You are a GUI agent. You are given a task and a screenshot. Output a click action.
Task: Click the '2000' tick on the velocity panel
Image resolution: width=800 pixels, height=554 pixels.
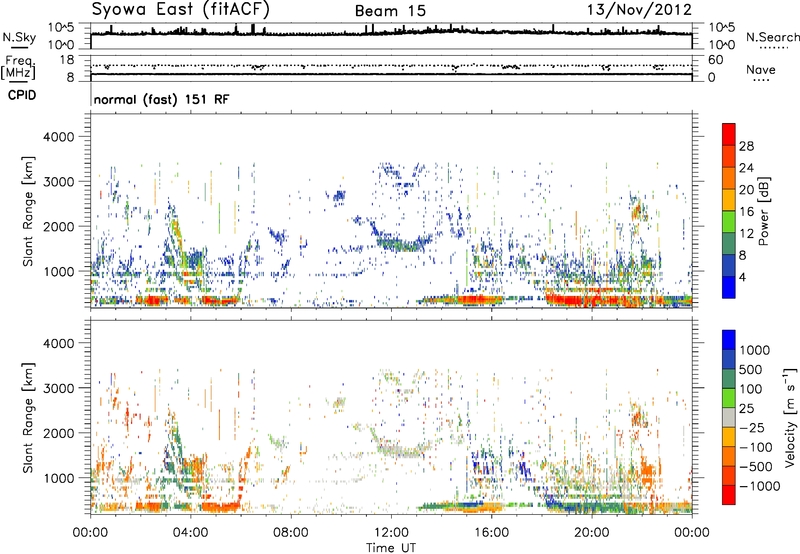[x=59, y=433]
